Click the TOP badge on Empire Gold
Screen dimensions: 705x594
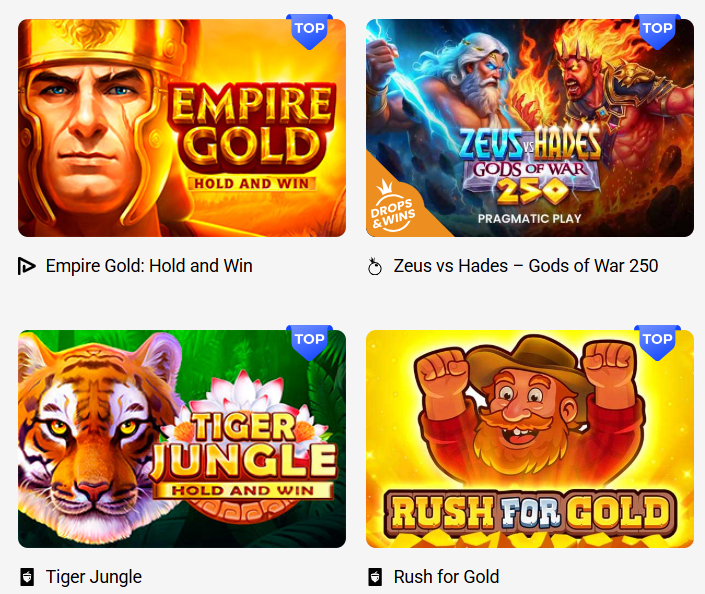pos(309,31)
